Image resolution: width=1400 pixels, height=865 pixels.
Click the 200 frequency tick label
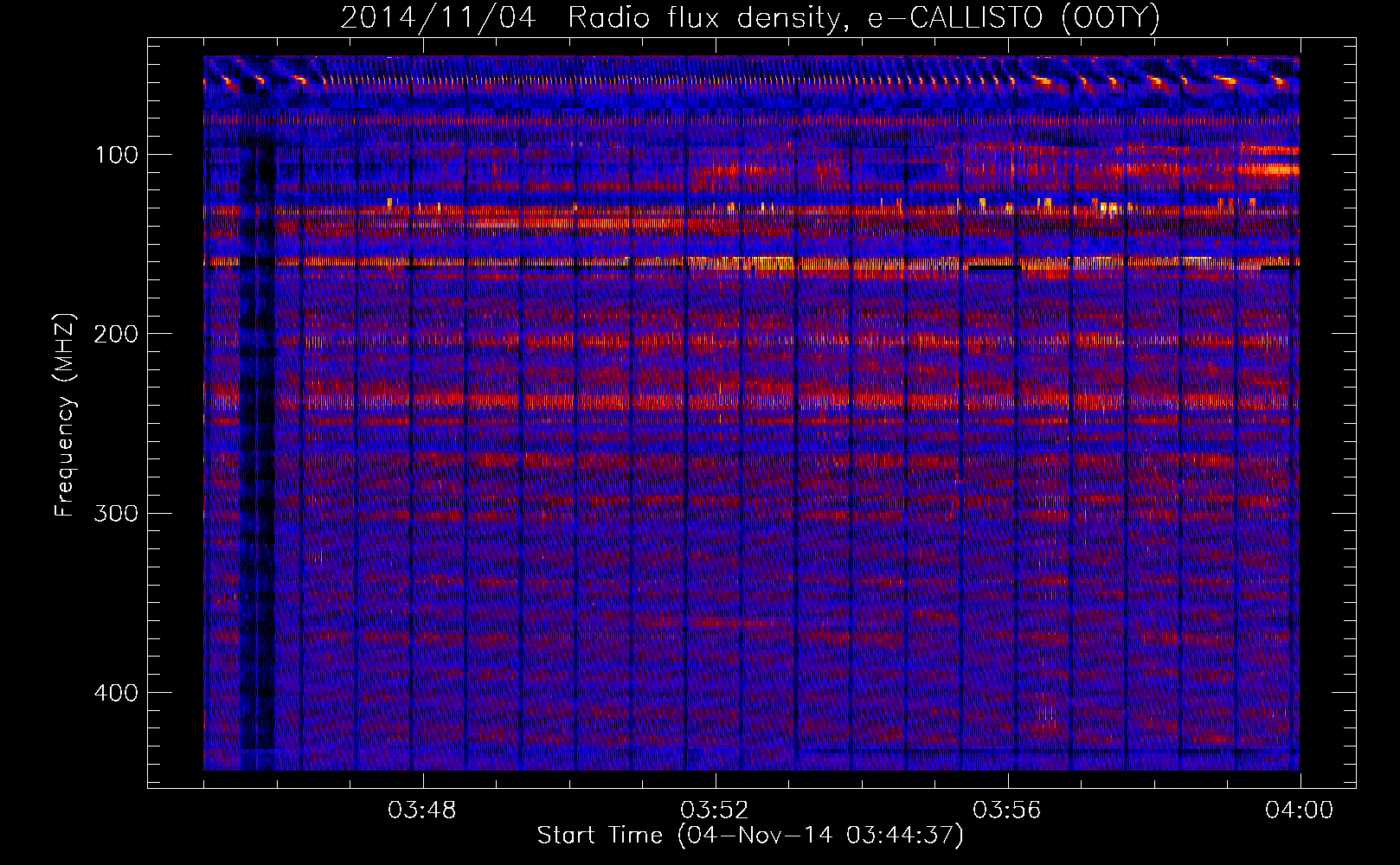115,334
